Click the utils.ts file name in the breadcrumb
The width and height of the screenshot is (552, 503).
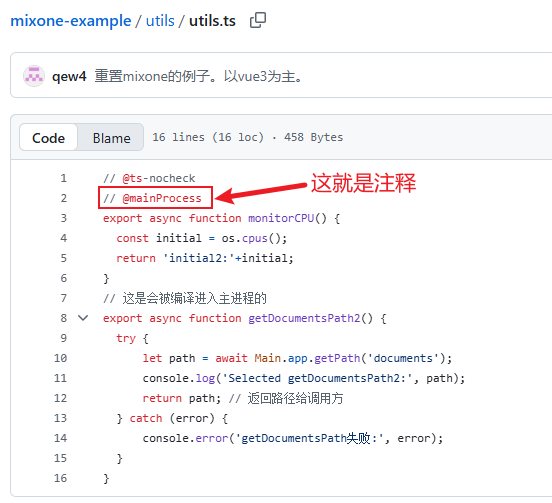212,21
